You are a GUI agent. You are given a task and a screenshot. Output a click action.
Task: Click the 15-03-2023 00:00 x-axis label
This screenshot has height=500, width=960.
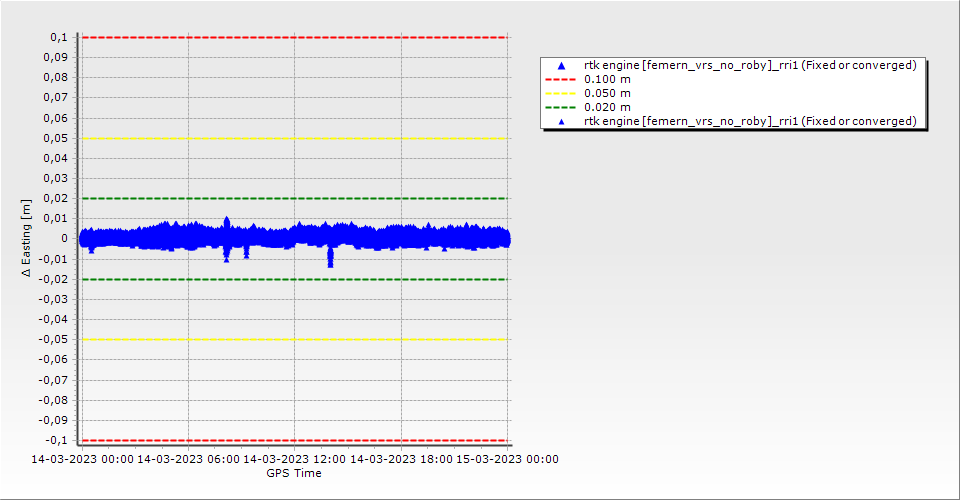click(x=507, y=459)
